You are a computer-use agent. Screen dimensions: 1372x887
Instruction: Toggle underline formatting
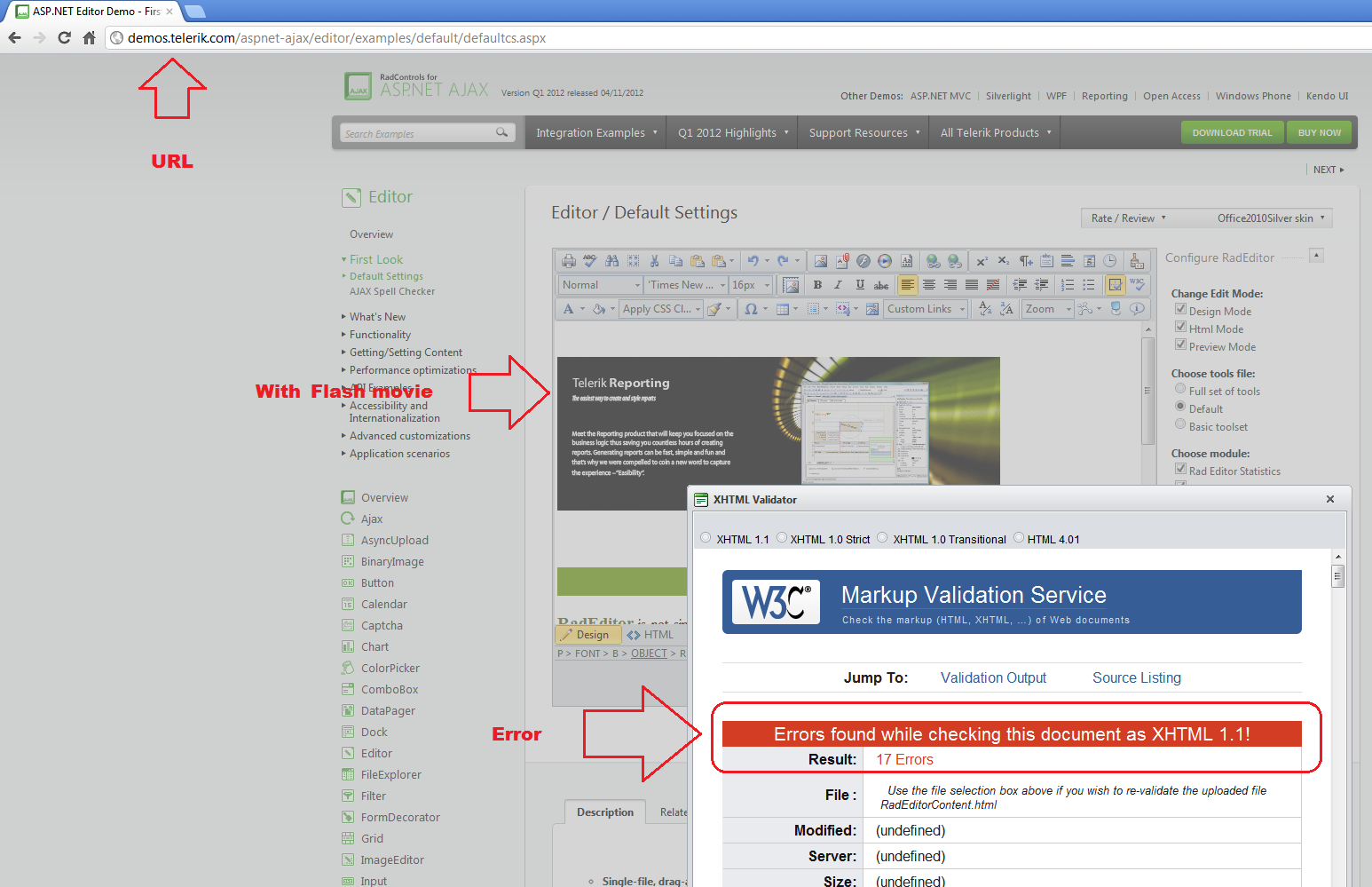(x=860, y=285)
